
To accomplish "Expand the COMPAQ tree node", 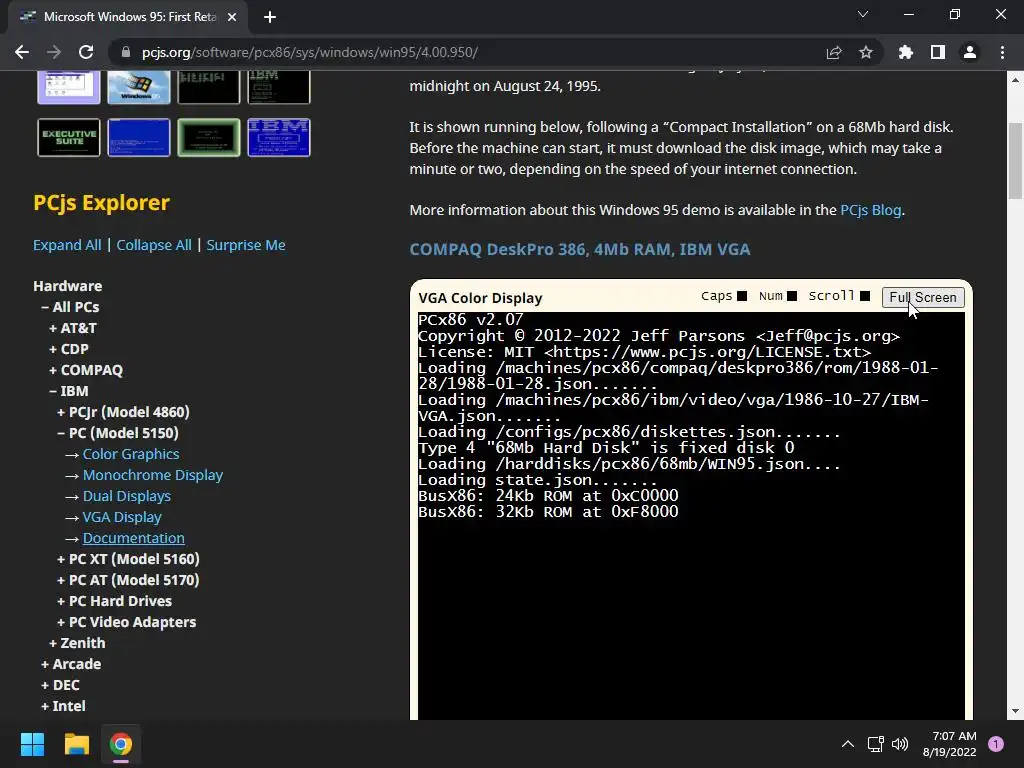I will 86,370.
